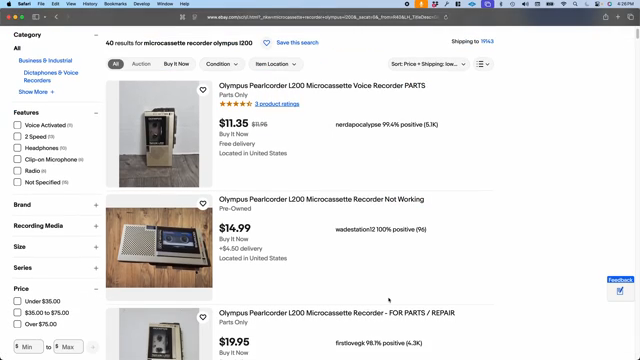Collapse the Price filter section
Screen dimensions: 640x360
pyautogui.click(x=96, y=289)
